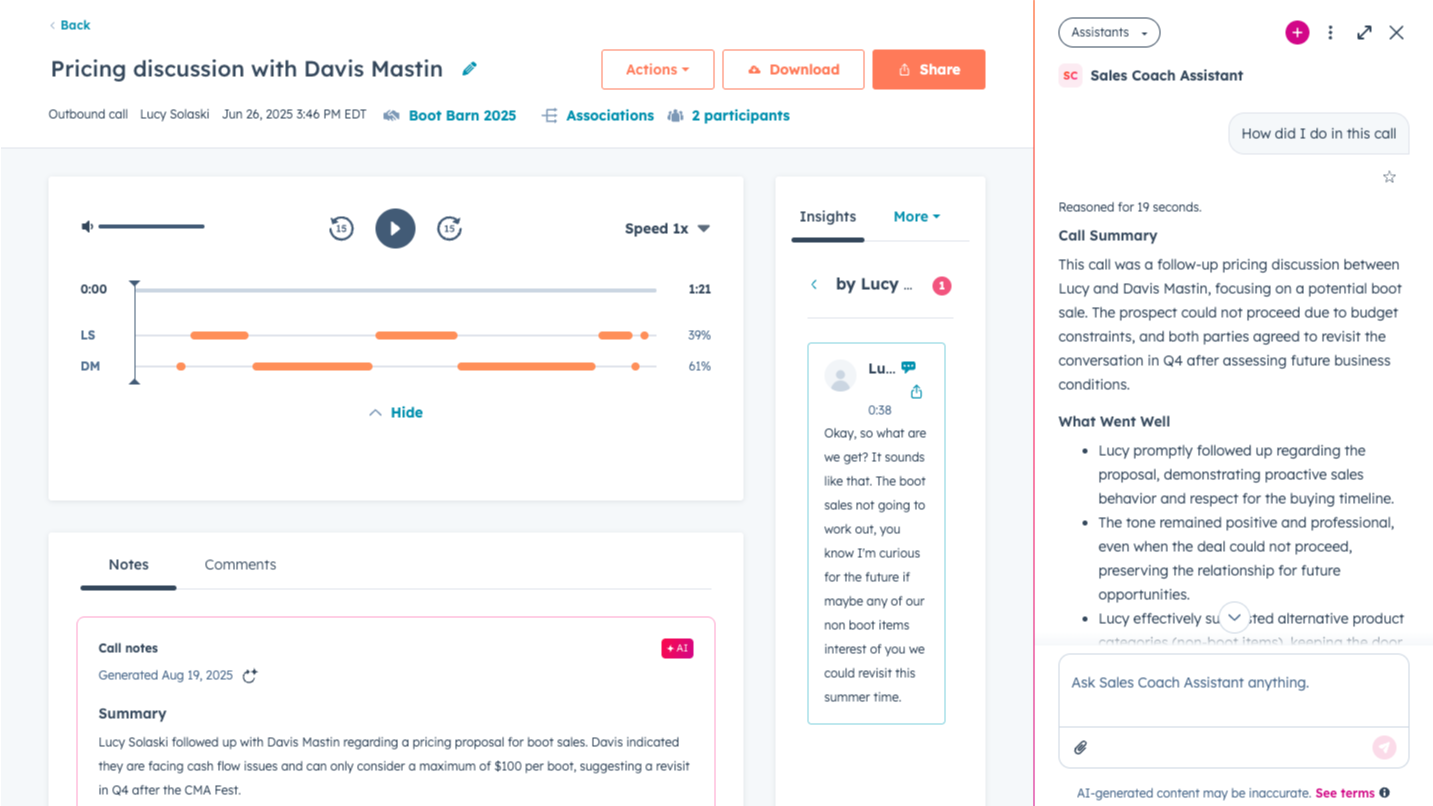Viewport: 1433px width, 806px height.
Task: Send the message with the send arrow
Action: (1384, 747)
